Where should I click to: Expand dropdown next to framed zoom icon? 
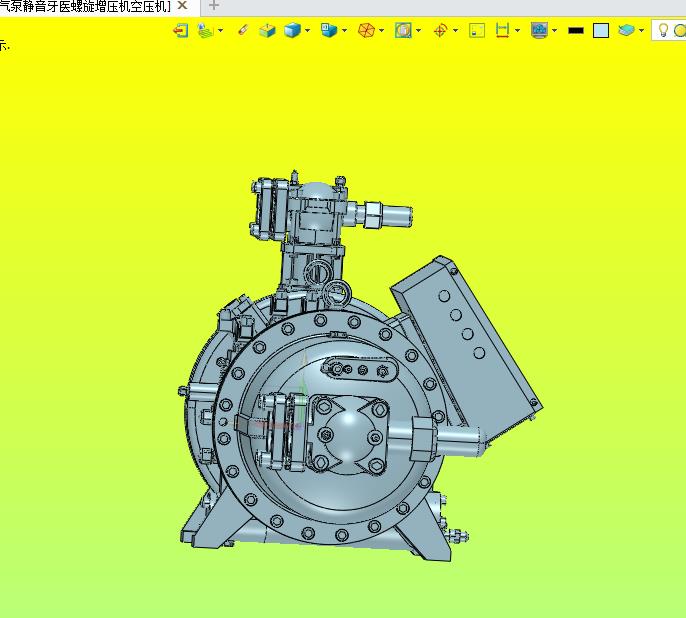click(418, 31)
